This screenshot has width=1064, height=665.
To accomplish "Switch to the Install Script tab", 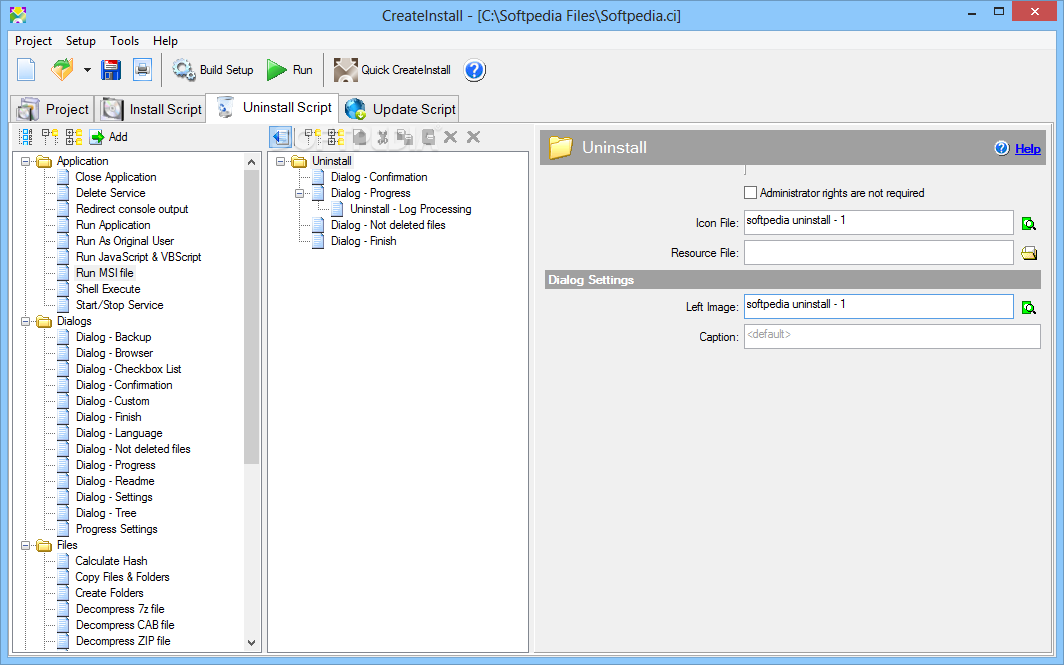I will (151, 109).
